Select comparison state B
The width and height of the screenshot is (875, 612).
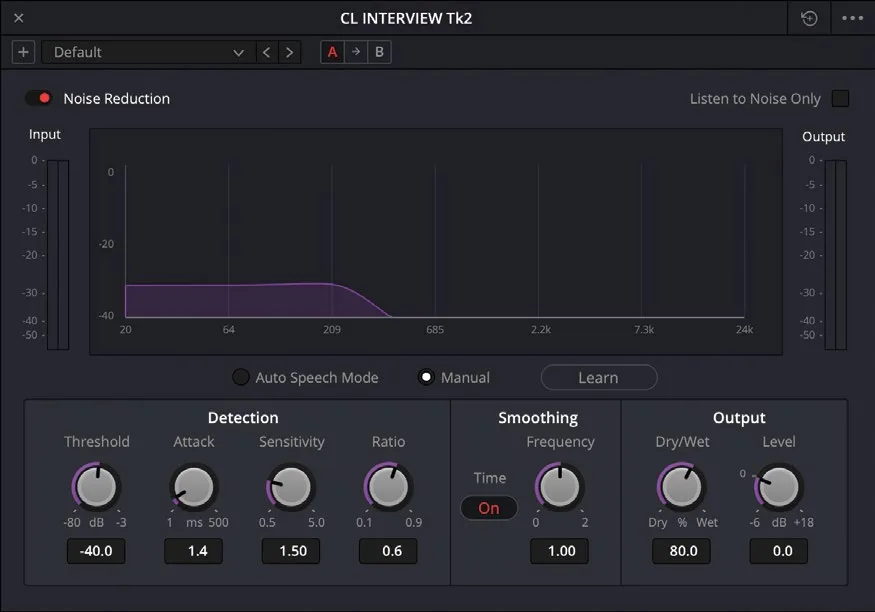tap(379, 52)
